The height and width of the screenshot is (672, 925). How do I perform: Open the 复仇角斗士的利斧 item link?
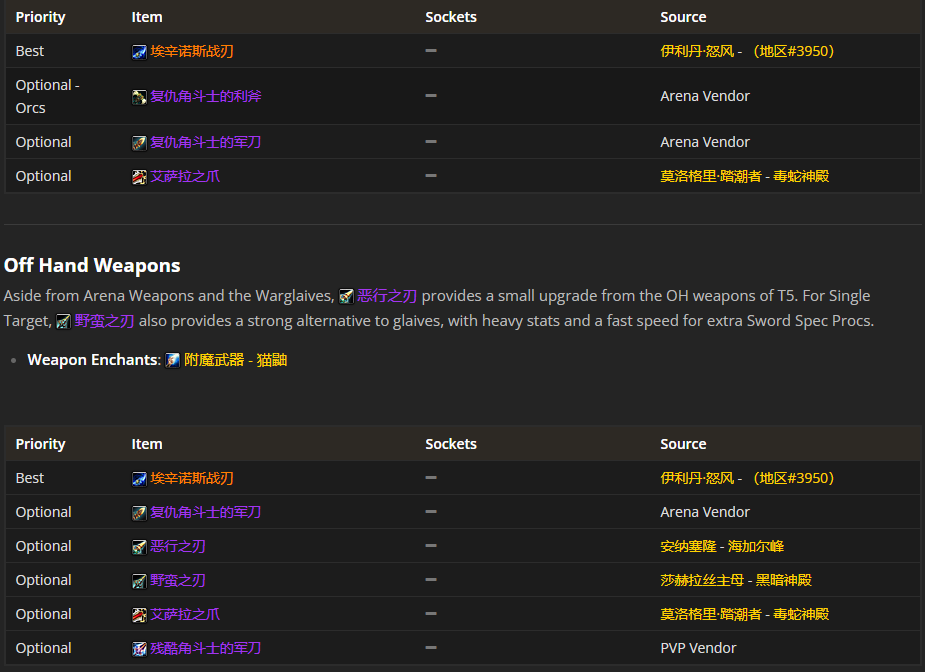pyautogui.click(x=205, y=97)
